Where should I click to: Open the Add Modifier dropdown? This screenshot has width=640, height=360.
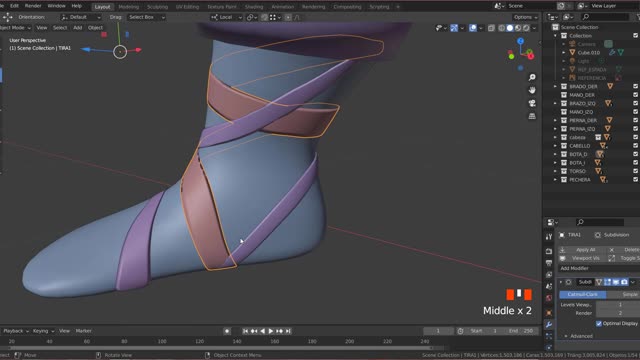(x=598, y=268)
